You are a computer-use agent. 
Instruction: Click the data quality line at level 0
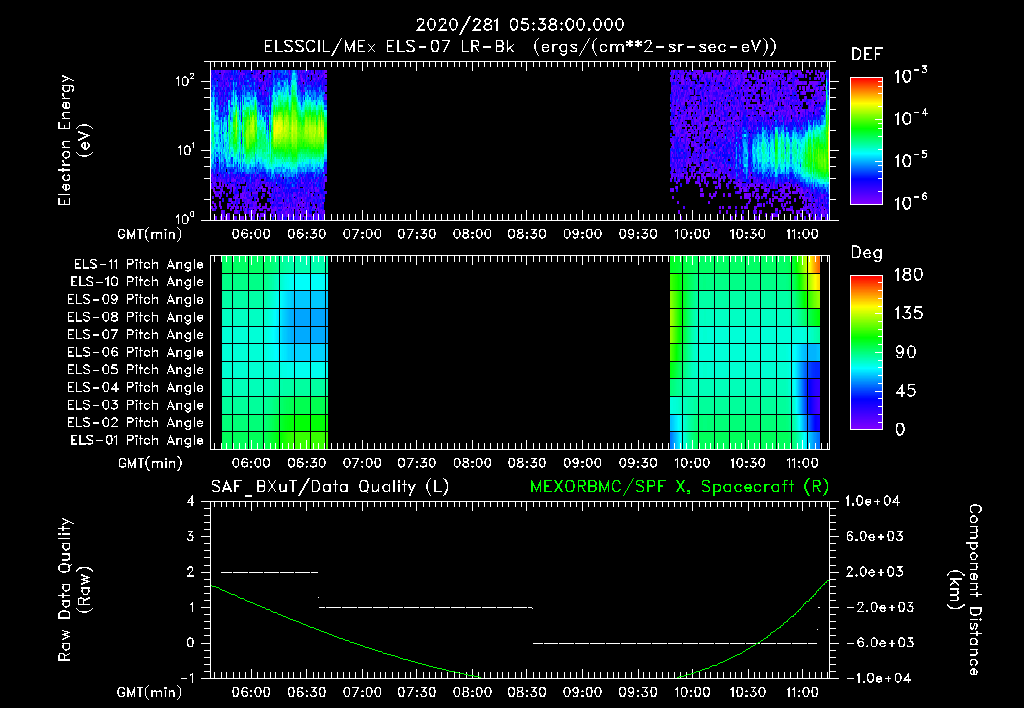pyautogui.click(x=675, y=643)
